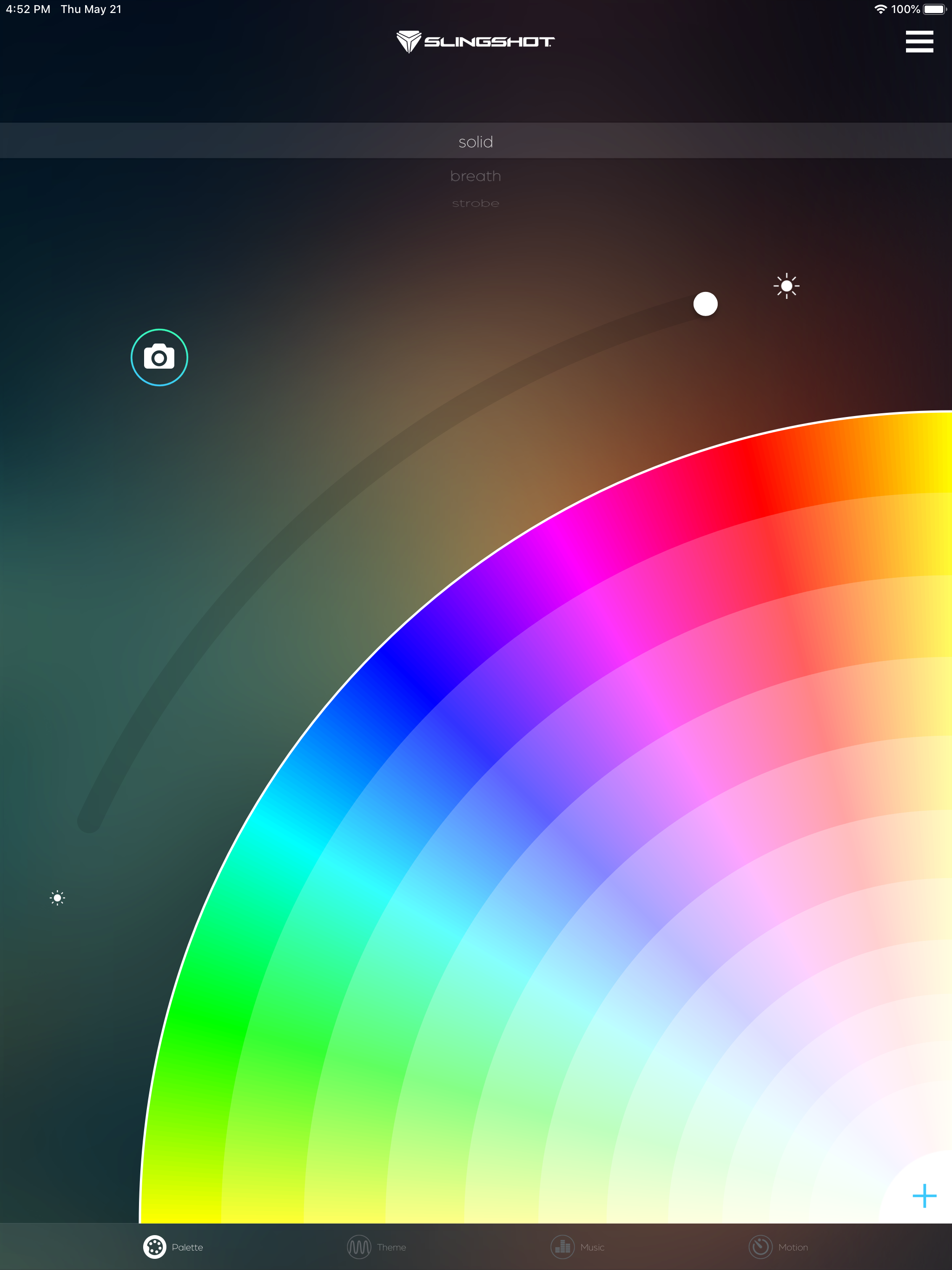The image size is (952, 1270).
Task: Tap the Motion timer icon
Action: [x=760, y=1247]
